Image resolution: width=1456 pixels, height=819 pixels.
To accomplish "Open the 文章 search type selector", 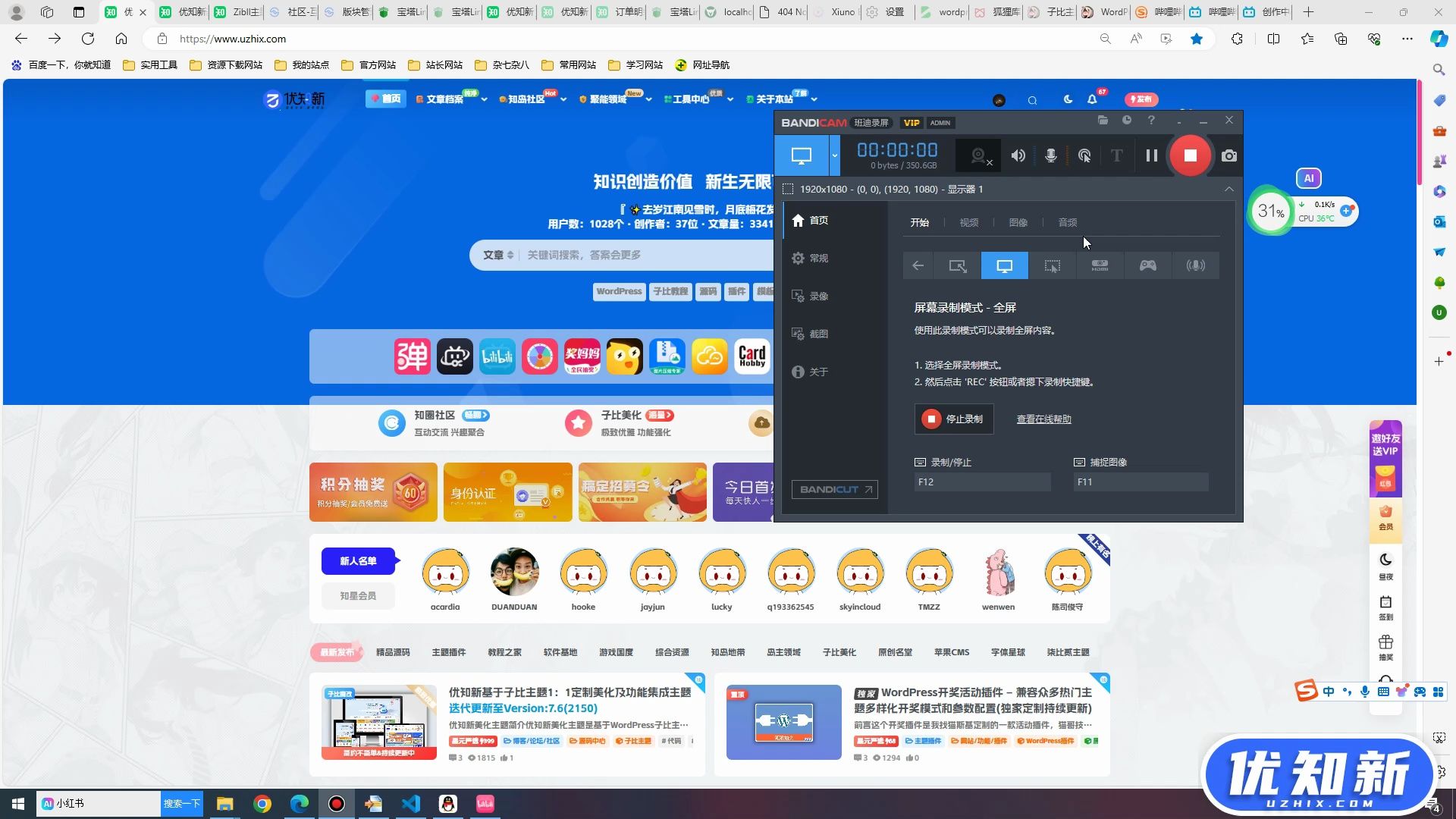I will pos(497,255).
